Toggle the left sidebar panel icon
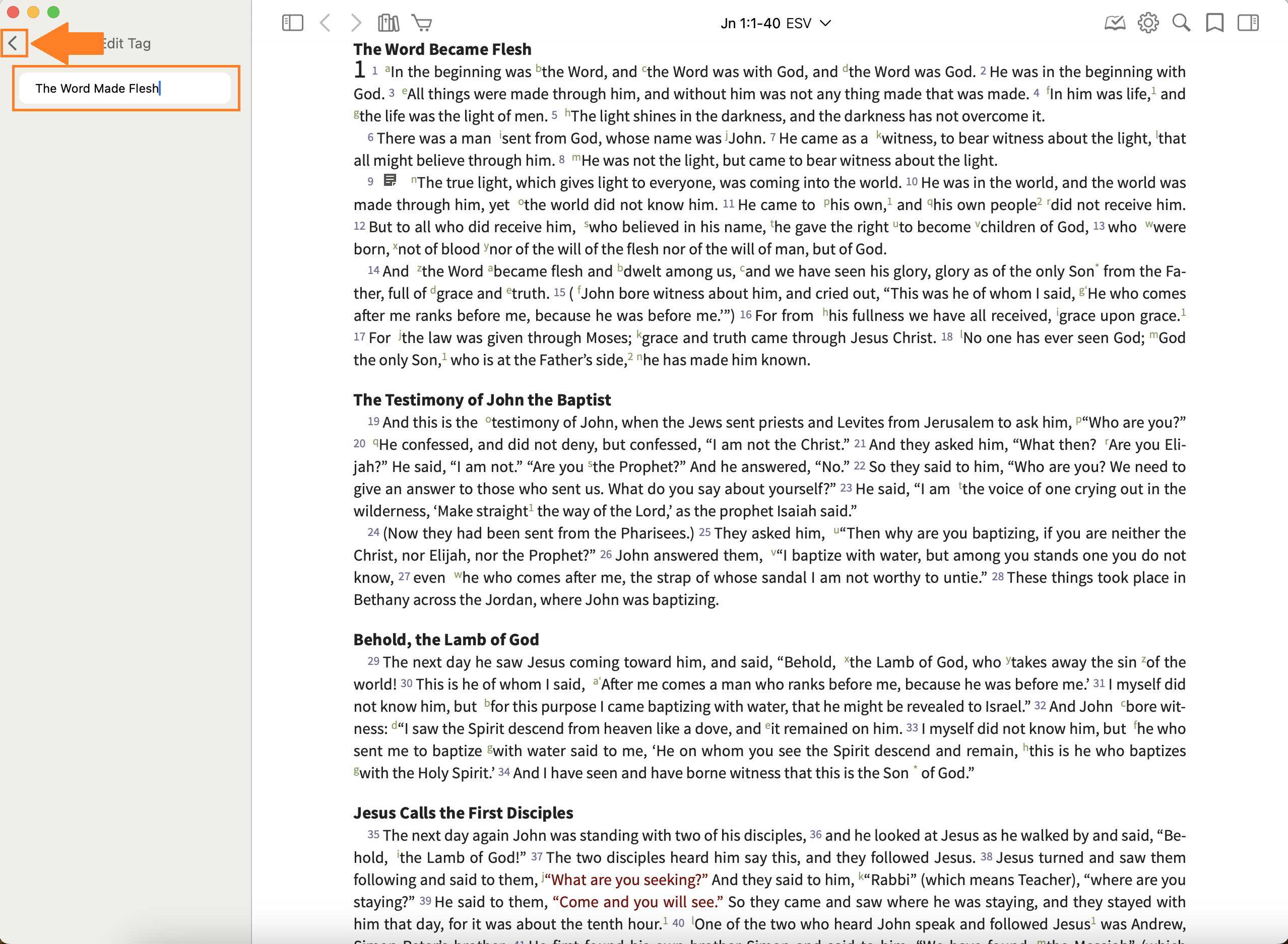Screen dimensions: 1288x944 [x=292, y=23]
